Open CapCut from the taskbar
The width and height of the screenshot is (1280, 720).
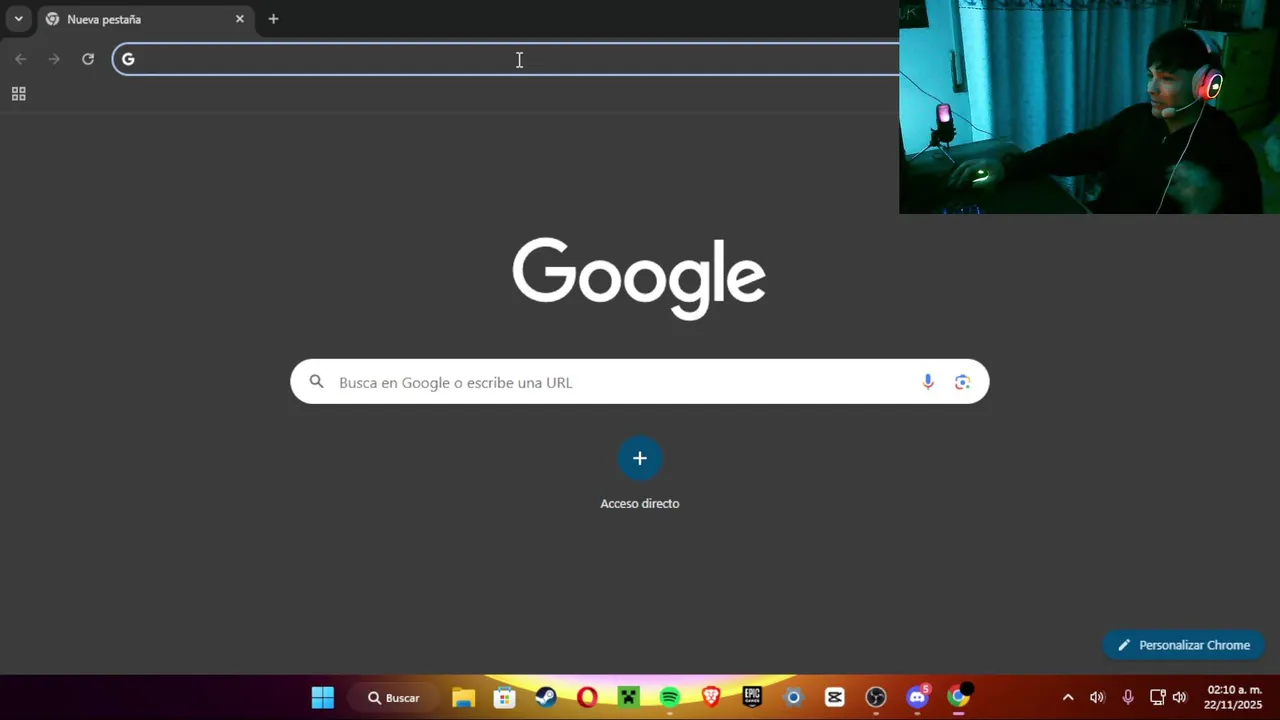coord(835,697)
